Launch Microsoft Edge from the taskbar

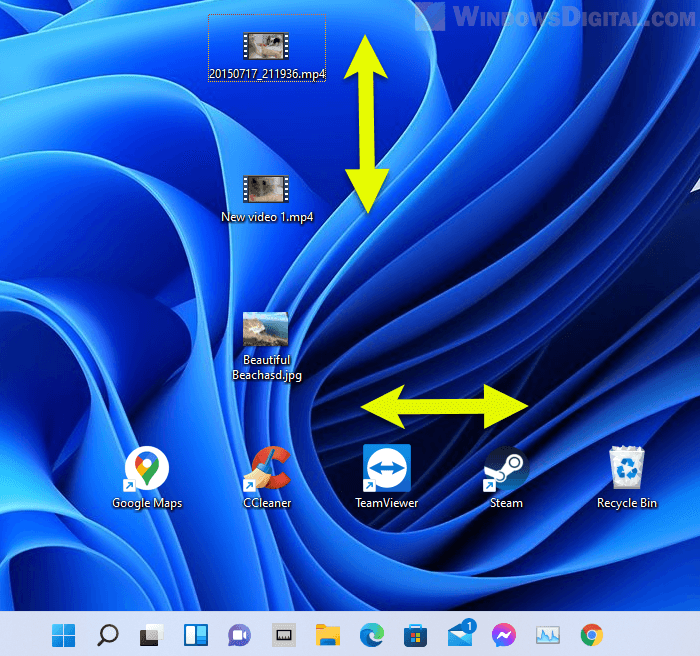point(371,635)
